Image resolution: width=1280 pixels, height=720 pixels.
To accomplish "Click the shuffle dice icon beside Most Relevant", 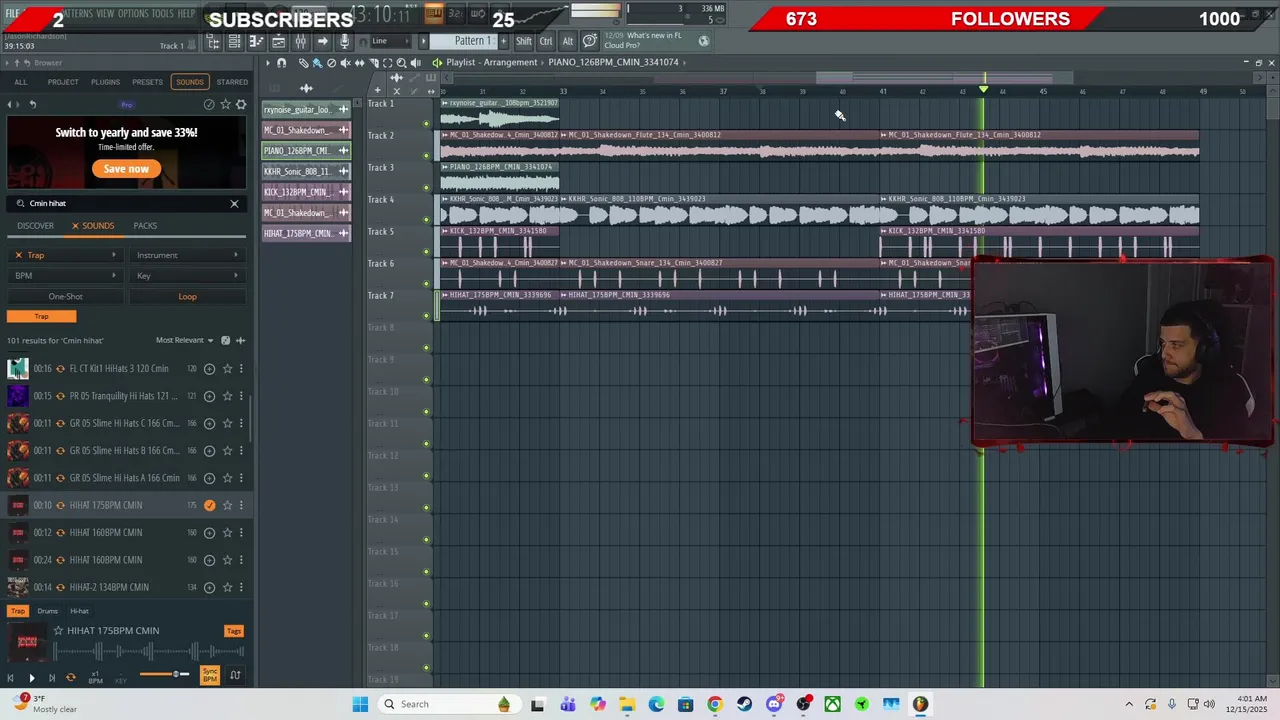I will [225, 340].
